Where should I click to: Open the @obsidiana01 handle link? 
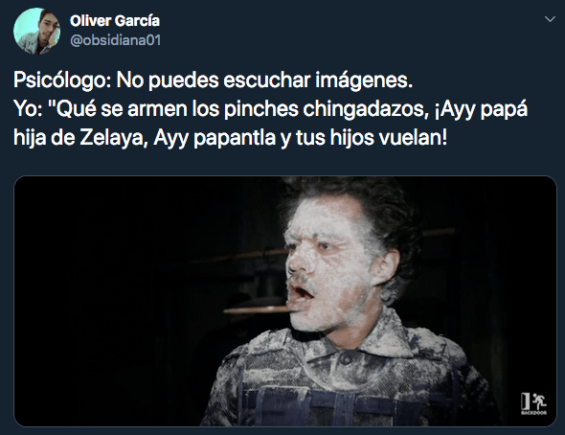tap(116, 40)
